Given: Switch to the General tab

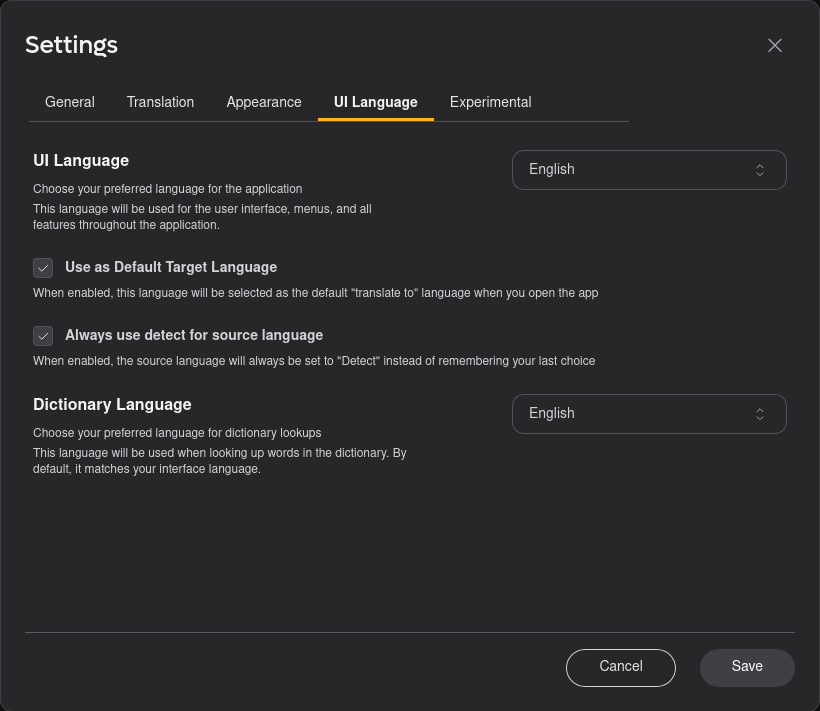Looking at the screenshot, I should pos(70,102).
